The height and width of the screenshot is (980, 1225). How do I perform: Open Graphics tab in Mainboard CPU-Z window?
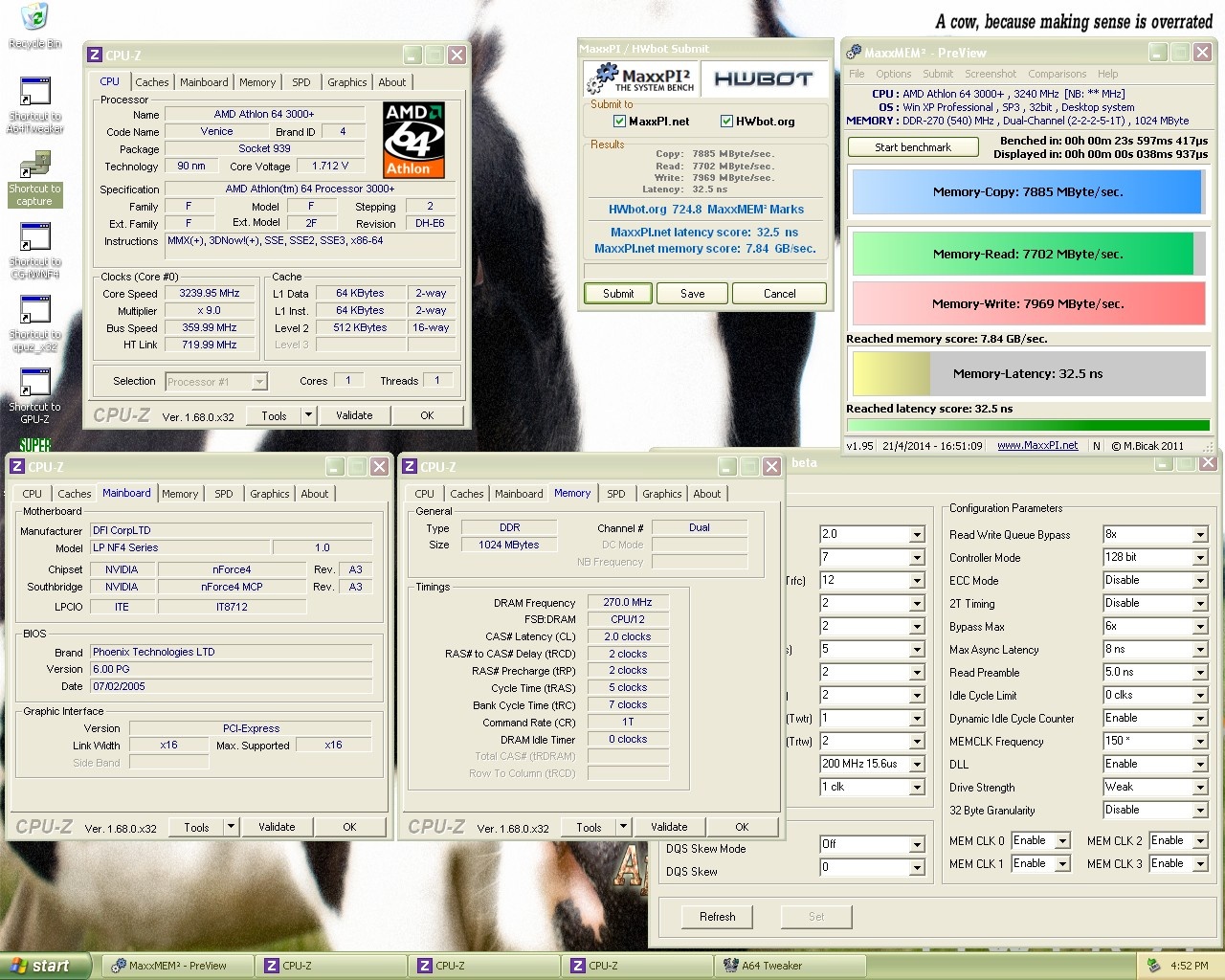270,494
